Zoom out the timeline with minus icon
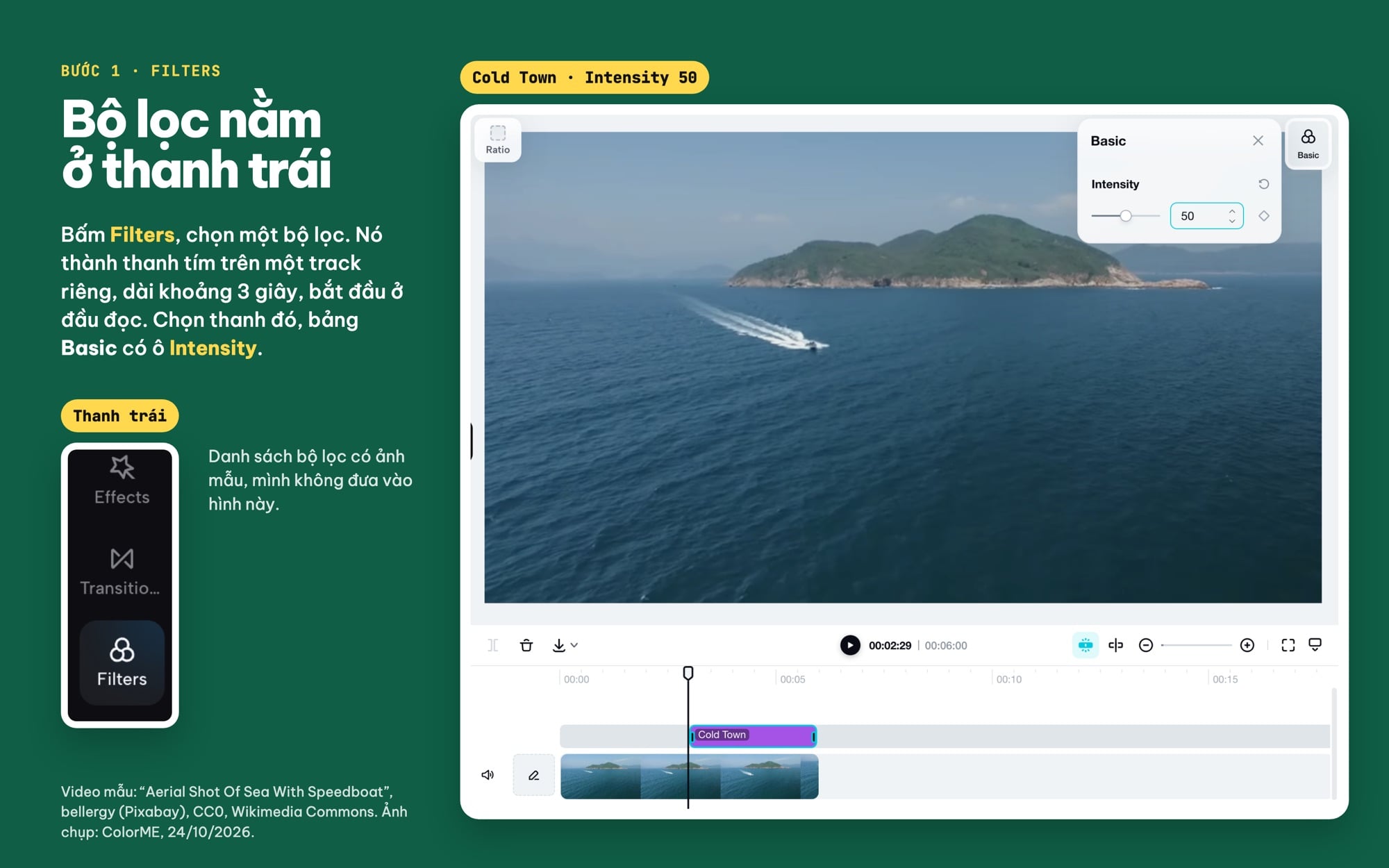This screenshot has width=1389, height=868. coord(1146,645)
